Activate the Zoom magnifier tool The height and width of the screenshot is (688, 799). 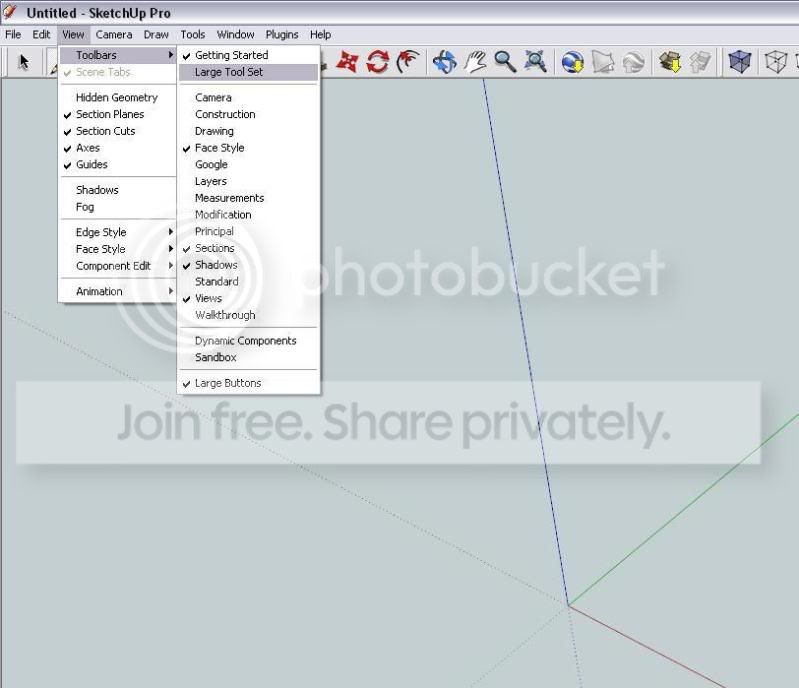[505, 62]
